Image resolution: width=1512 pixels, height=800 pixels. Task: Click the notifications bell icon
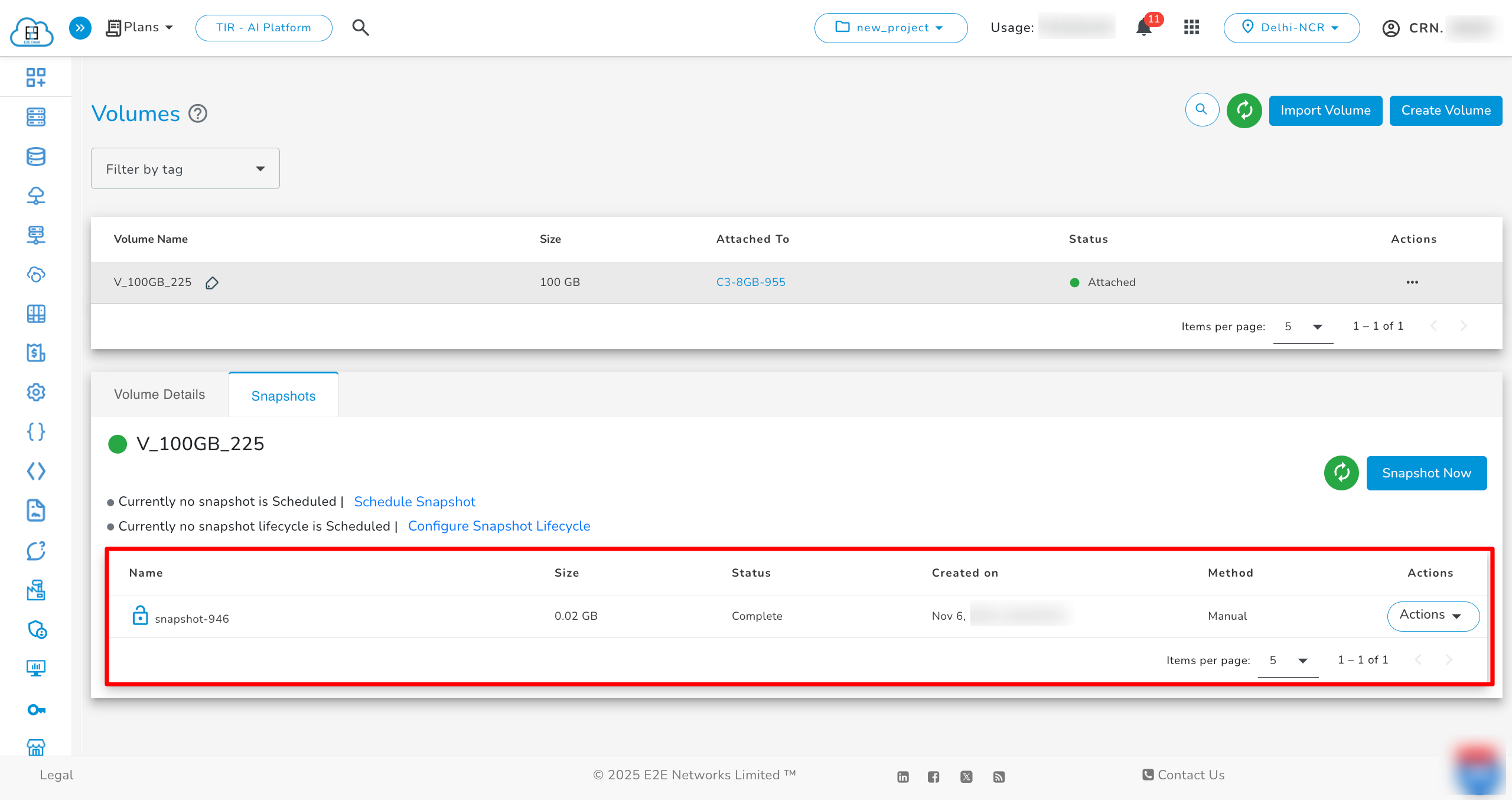[x=1144, y=28]
